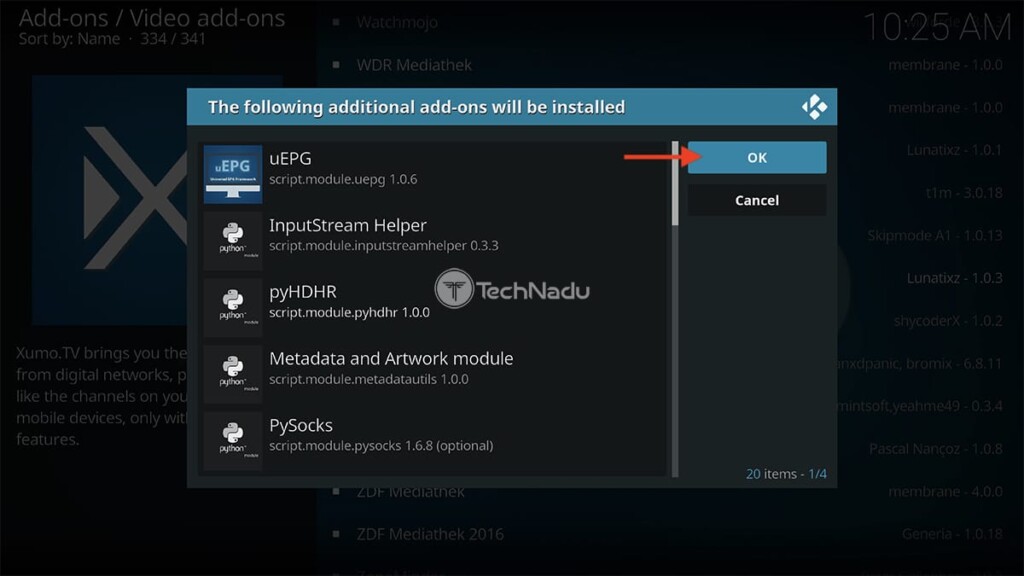
Task: Click script.module.pyhdhr 1.0.0 text
Action: (349, 312)
